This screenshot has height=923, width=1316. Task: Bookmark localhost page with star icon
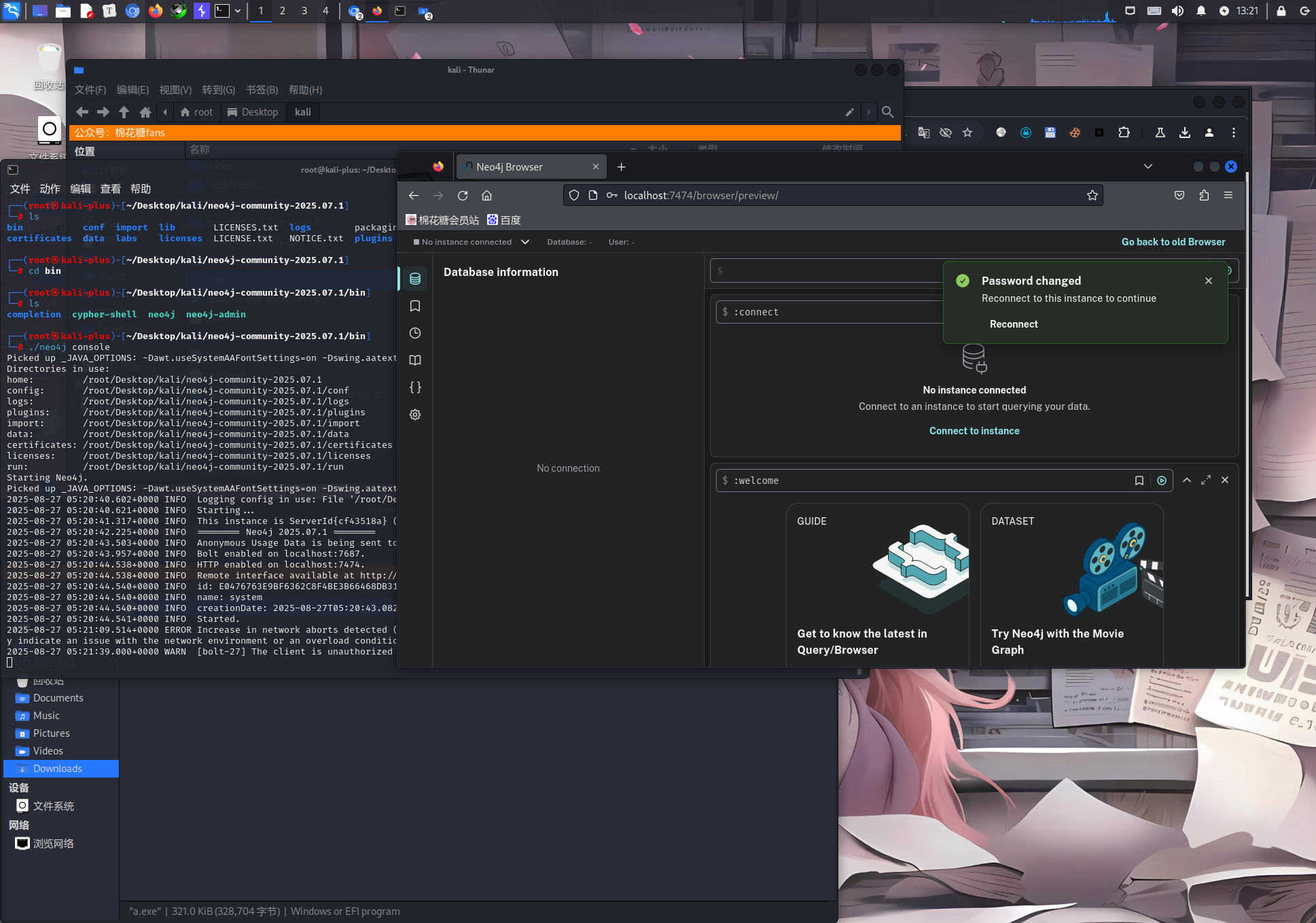(x=1092, y=196)
